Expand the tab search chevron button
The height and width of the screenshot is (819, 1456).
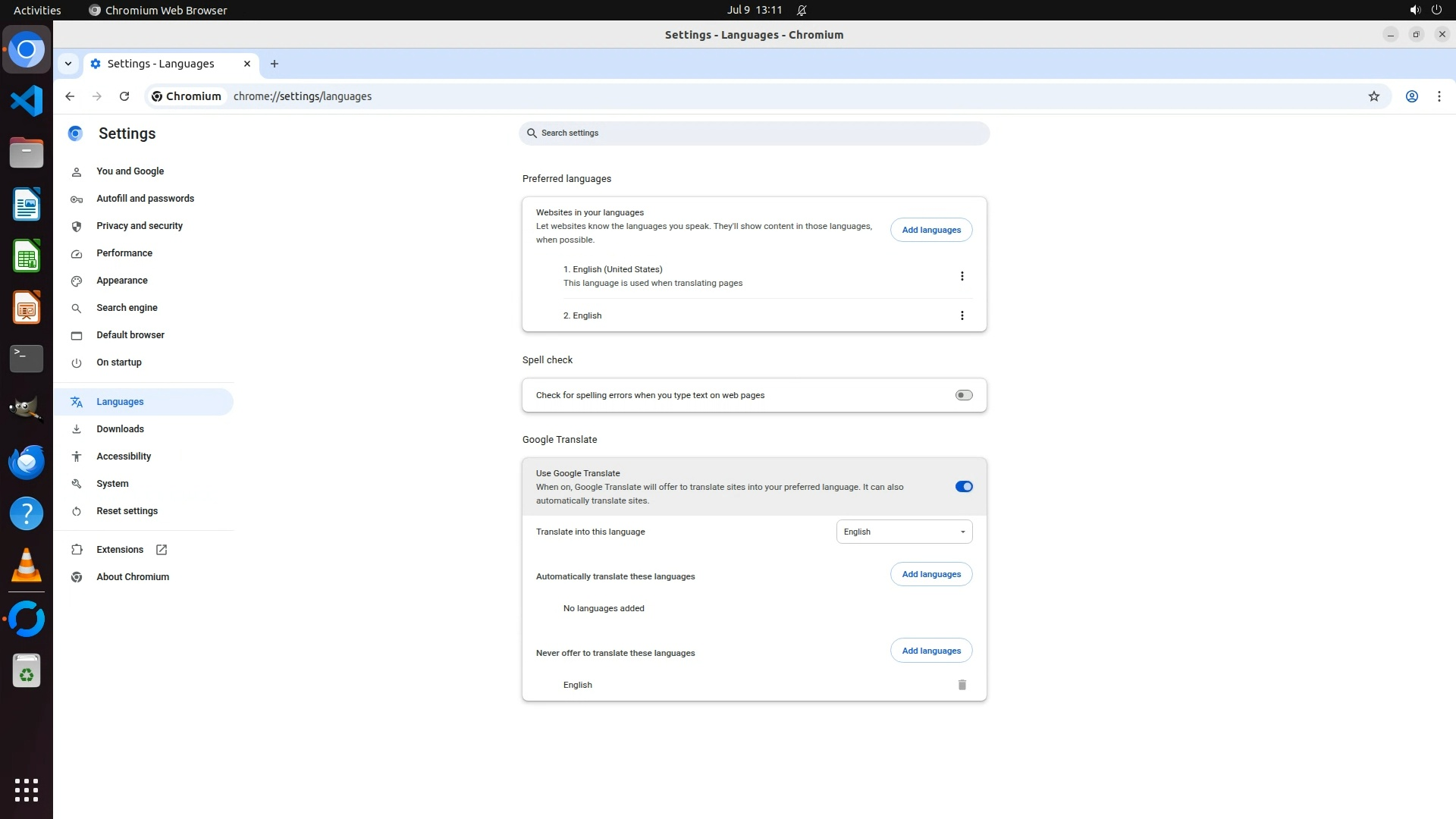pyautogui.click(x=68, y=64)
